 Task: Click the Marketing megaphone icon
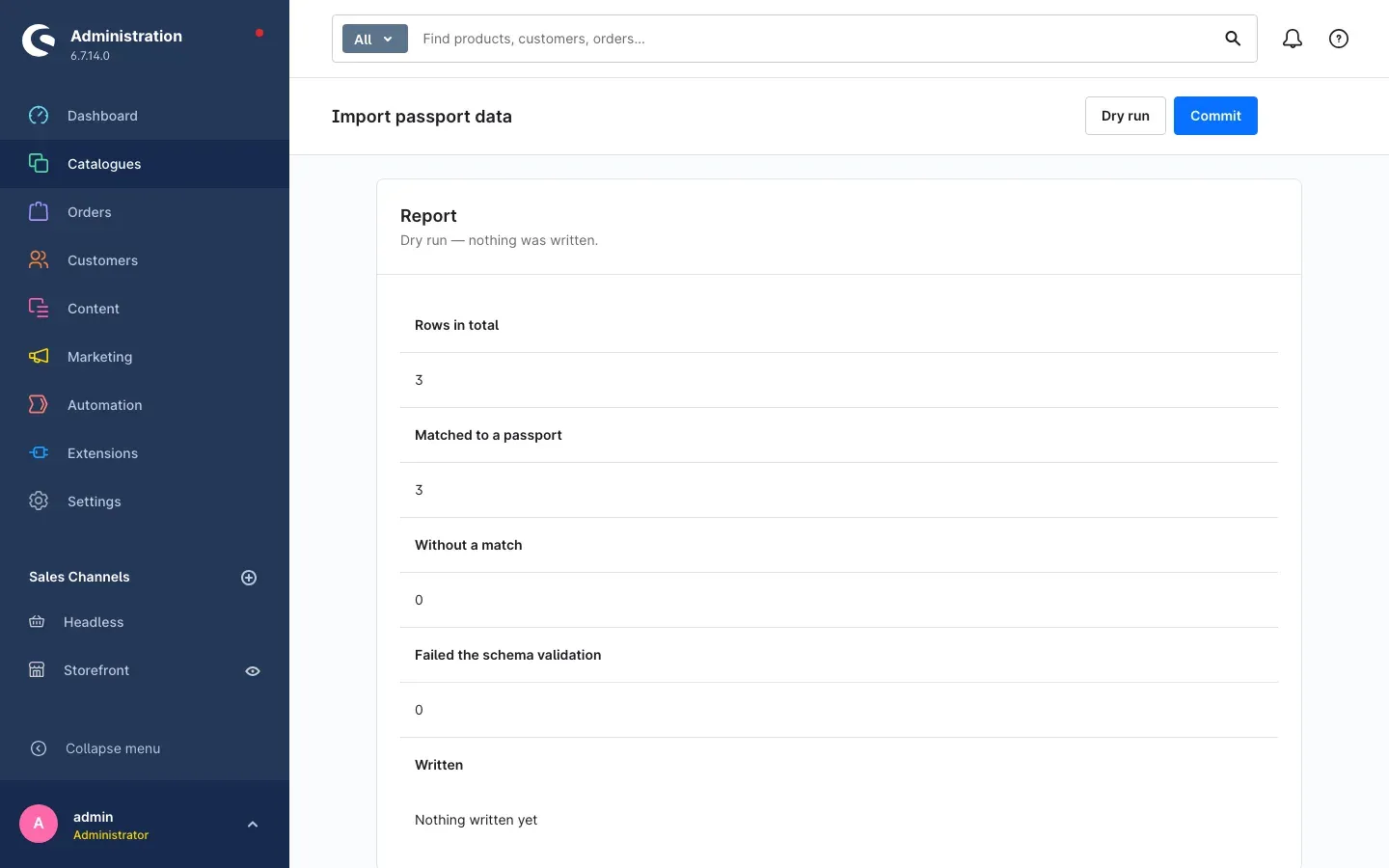tap(39, 357)
